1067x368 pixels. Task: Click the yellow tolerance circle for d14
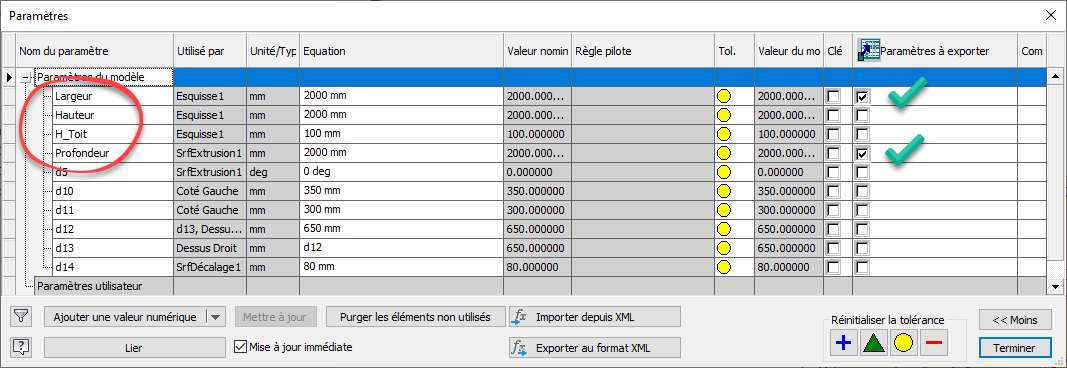coord(724,267)
